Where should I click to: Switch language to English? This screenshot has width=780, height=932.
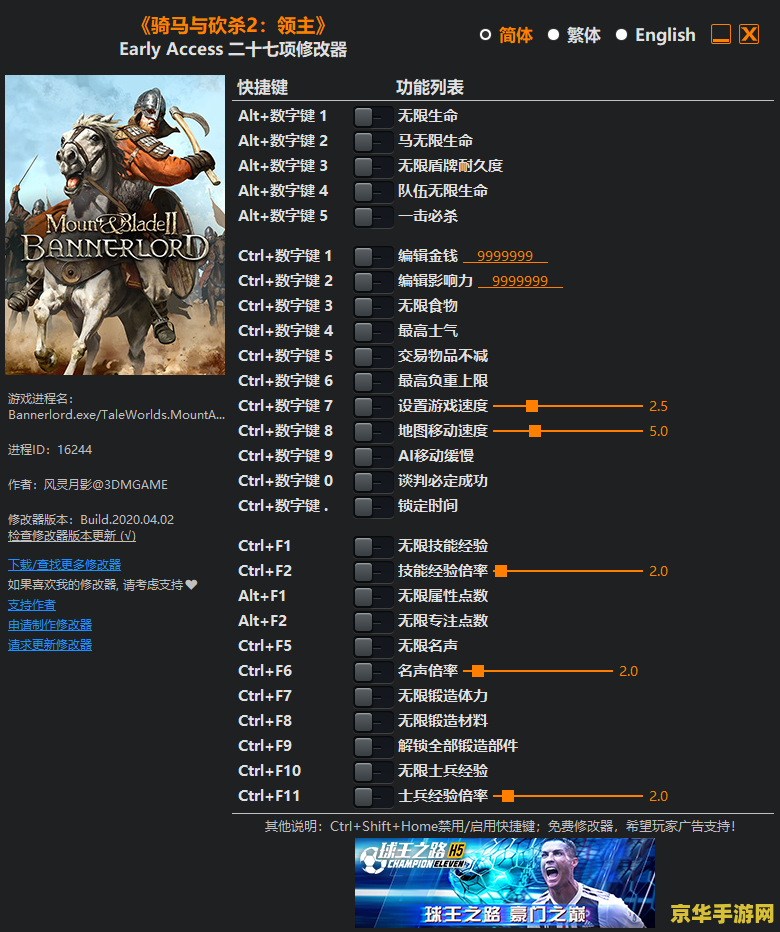pyautogui.click(x=656, y=35)
